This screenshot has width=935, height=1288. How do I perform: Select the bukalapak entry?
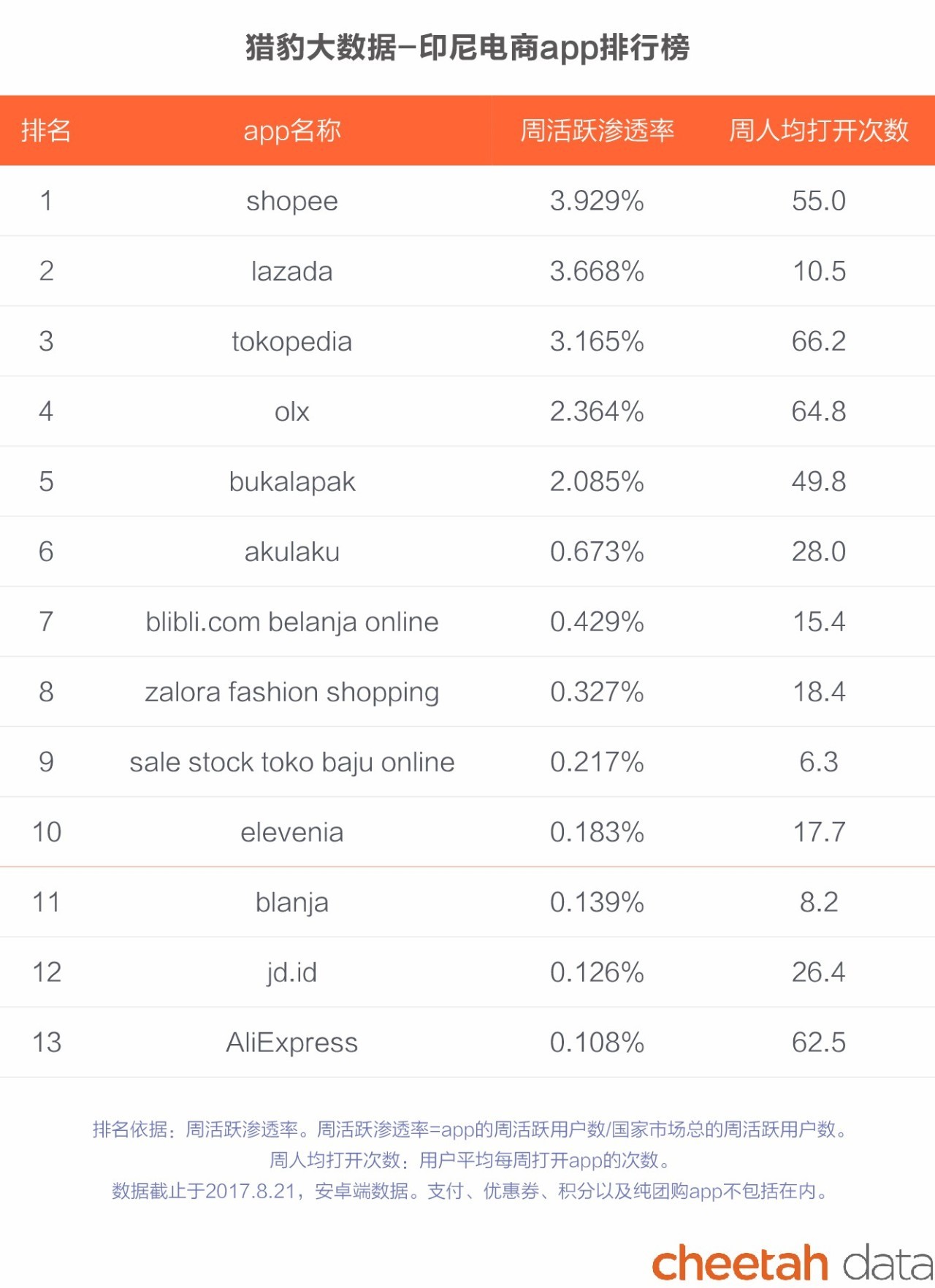(x=292, y=481)
